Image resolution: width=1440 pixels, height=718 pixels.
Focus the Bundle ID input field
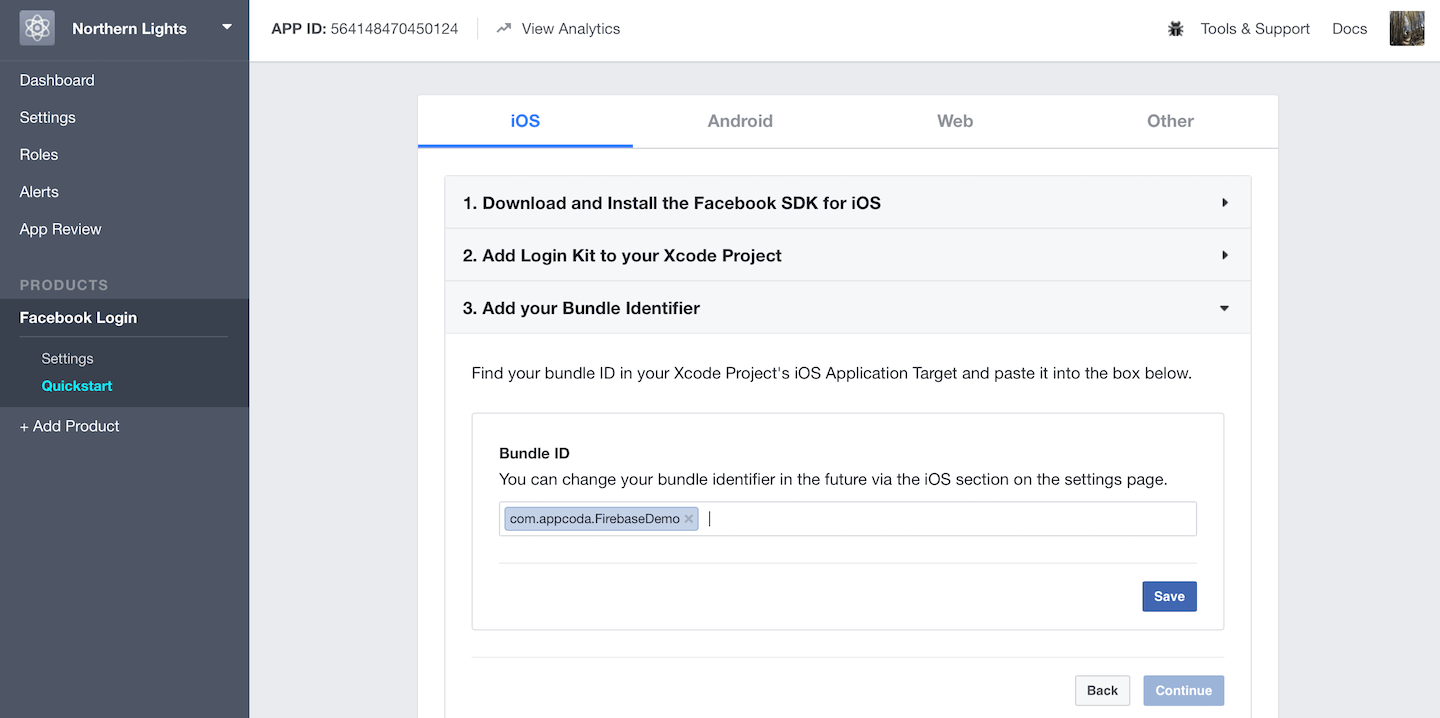(x=848, y=519)
